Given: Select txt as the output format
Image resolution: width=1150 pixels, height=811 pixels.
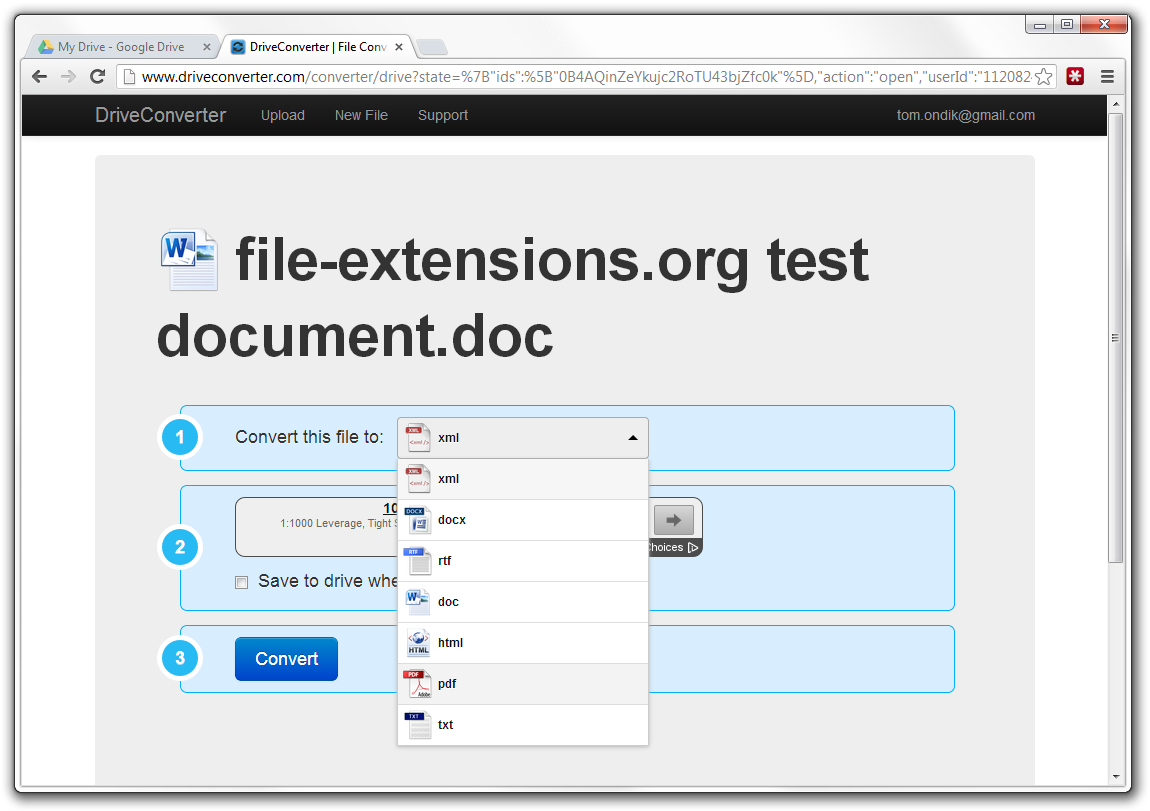Looking at the screenshot, I should [x=523, y=725].
